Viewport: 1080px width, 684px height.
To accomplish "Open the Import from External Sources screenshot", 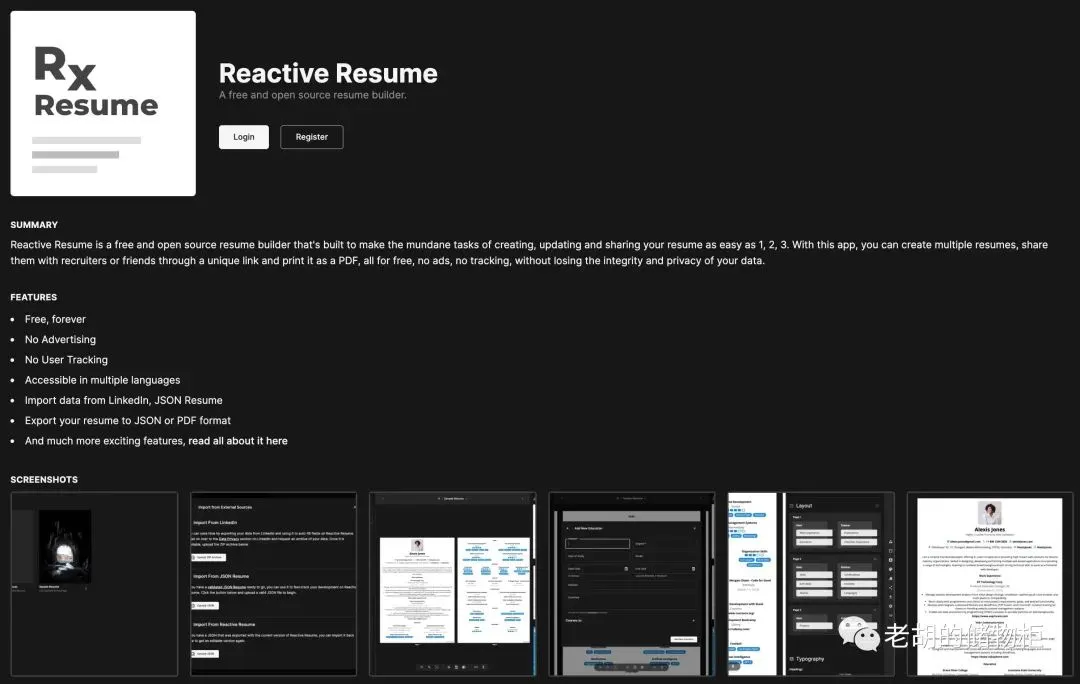I will 273,584.
